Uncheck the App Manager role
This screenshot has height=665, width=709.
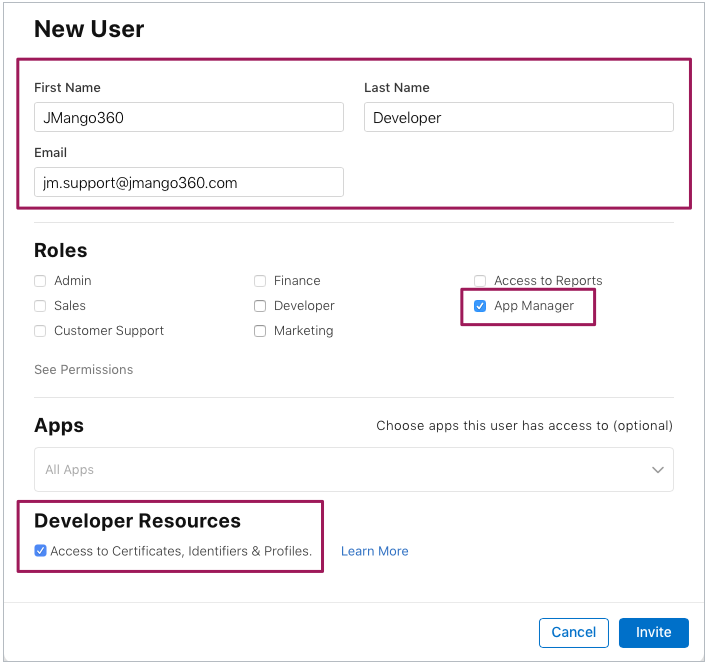pyautogui.click(x=480, y=306)
